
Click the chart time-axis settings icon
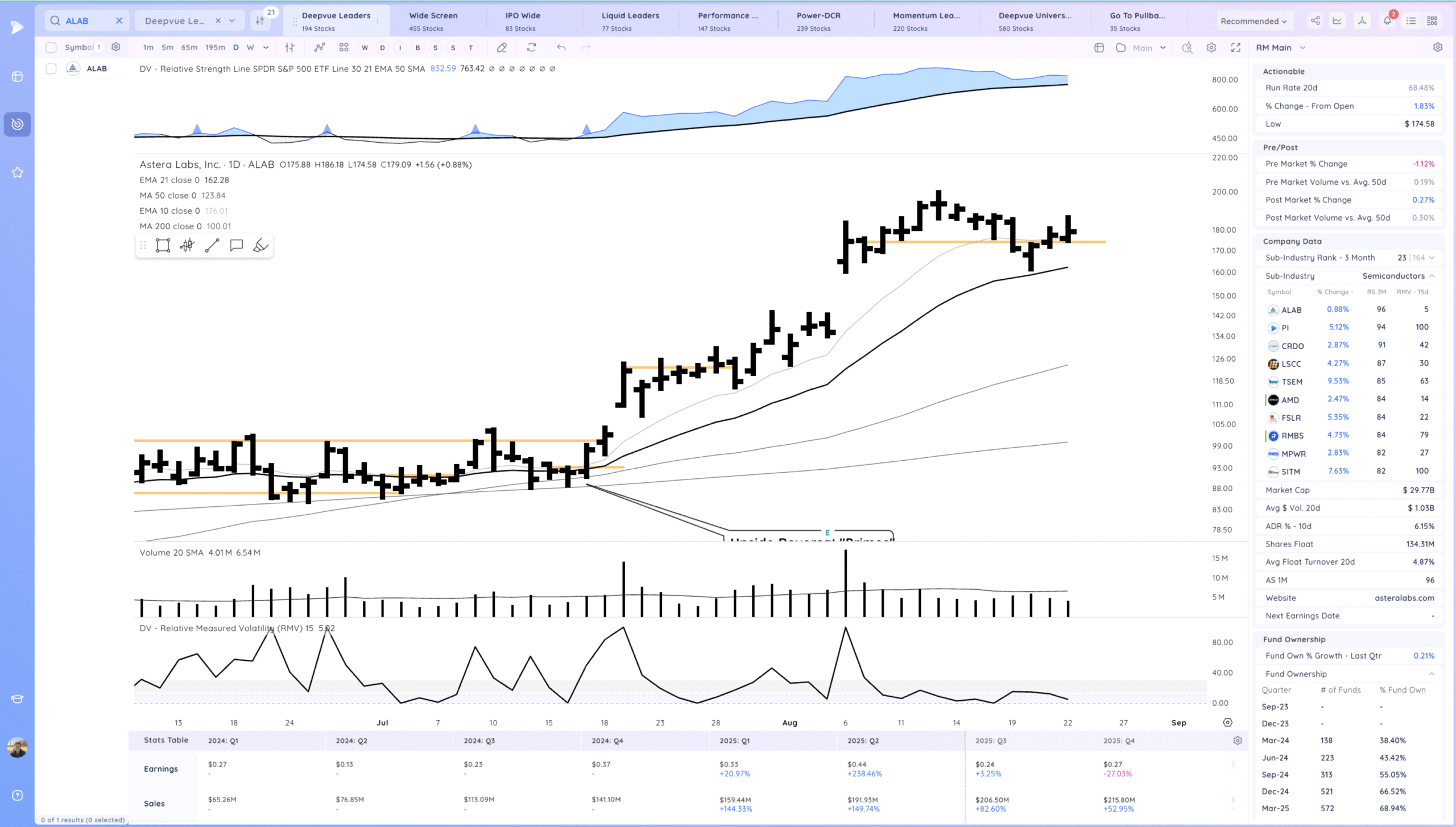point(1228,722)
